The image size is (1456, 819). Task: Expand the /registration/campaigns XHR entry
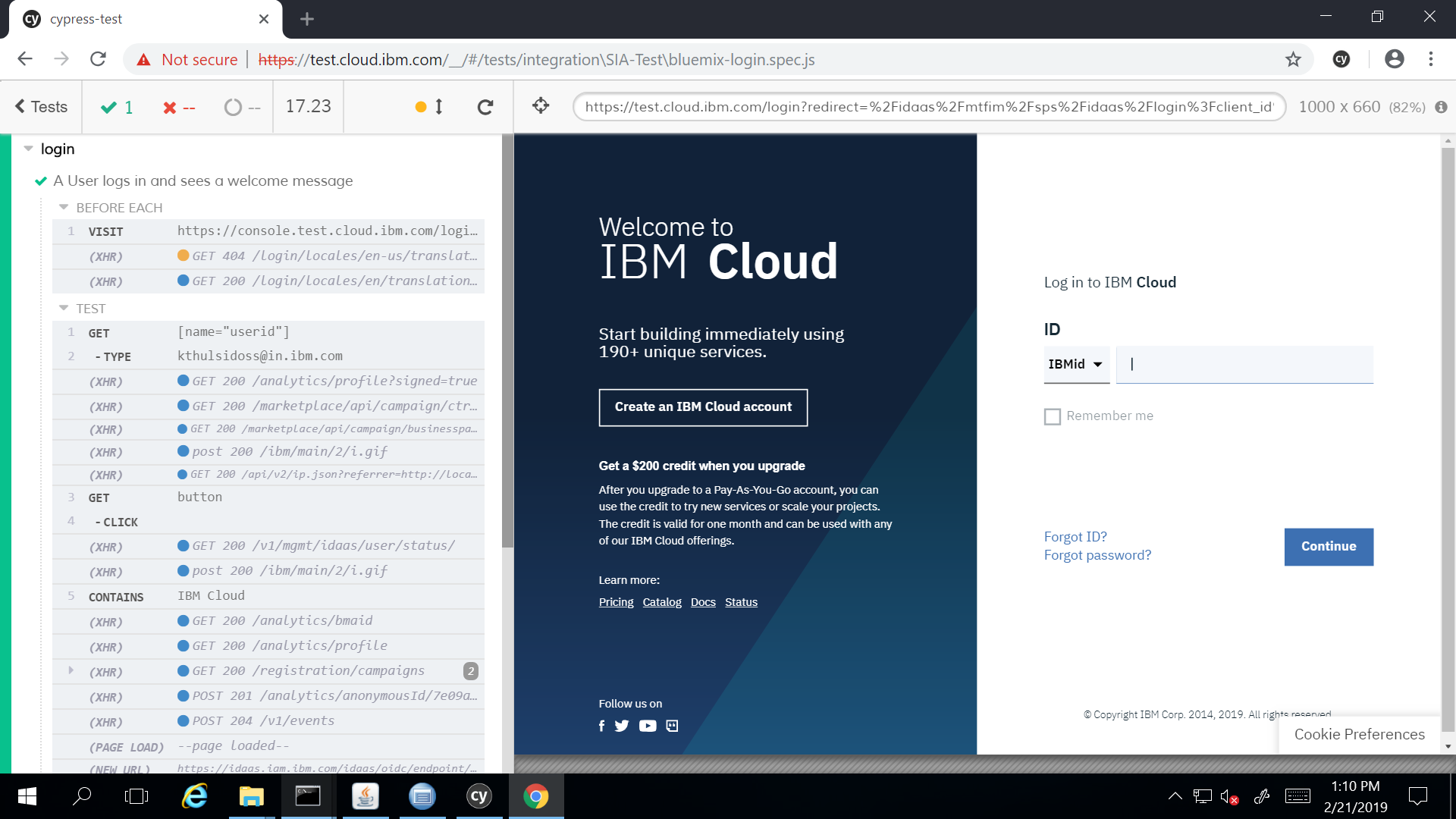click(71, 670)
